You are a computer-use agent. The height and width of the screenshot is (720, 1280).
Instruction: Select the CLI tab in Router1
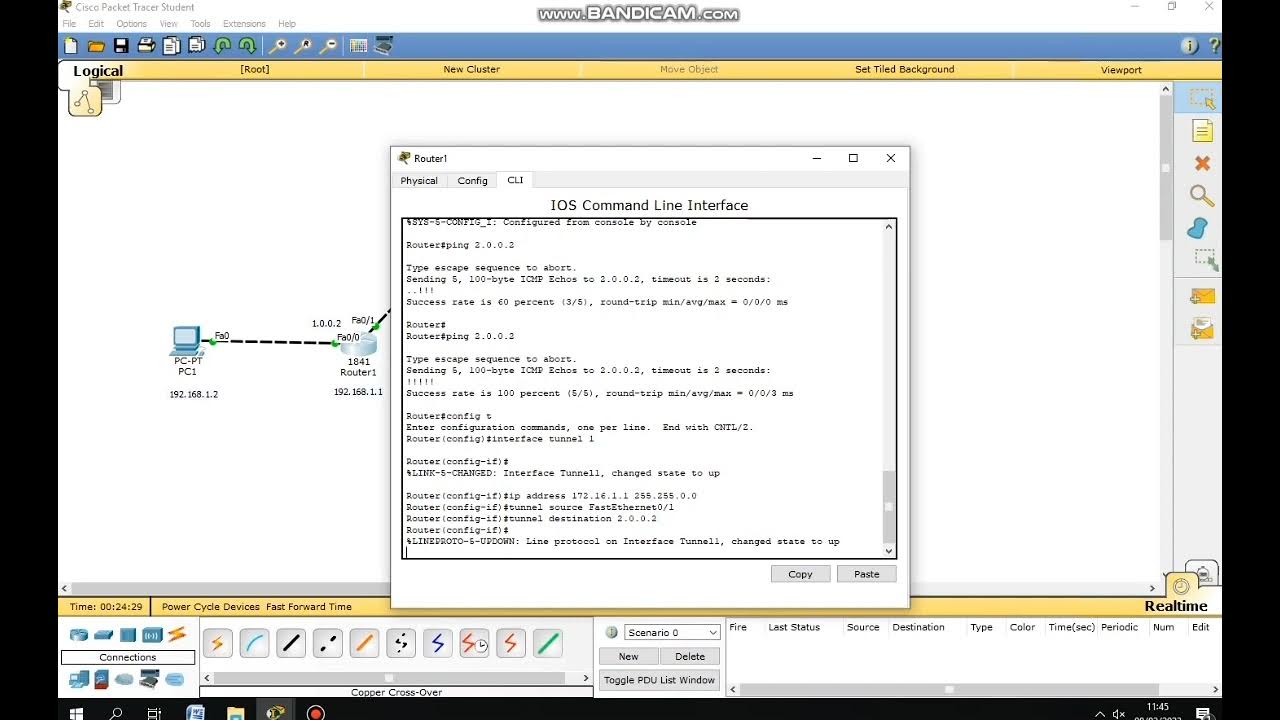(x=515, y=180)
